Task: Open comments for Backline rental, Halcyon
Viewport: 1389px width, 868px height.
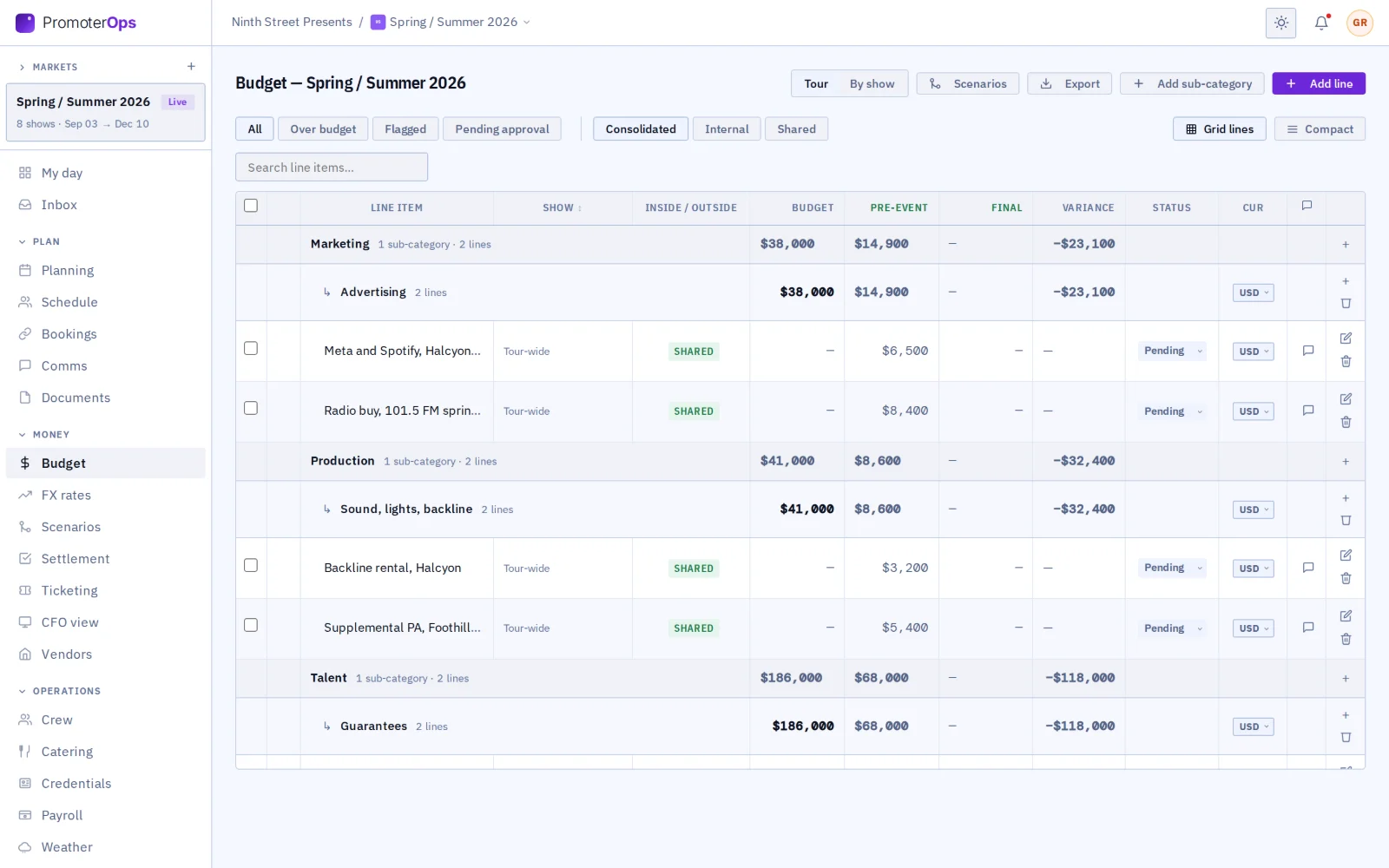Action: pos(1307,568)
